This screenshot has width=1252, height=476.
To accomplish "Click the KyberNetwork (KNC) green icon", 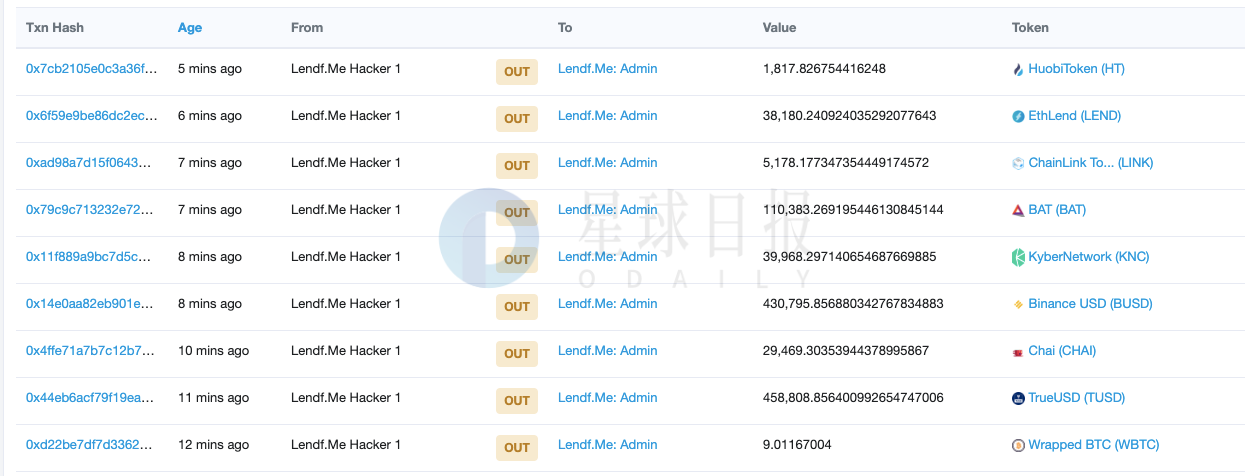I will pyautogui.click(x=1019, y=258).
